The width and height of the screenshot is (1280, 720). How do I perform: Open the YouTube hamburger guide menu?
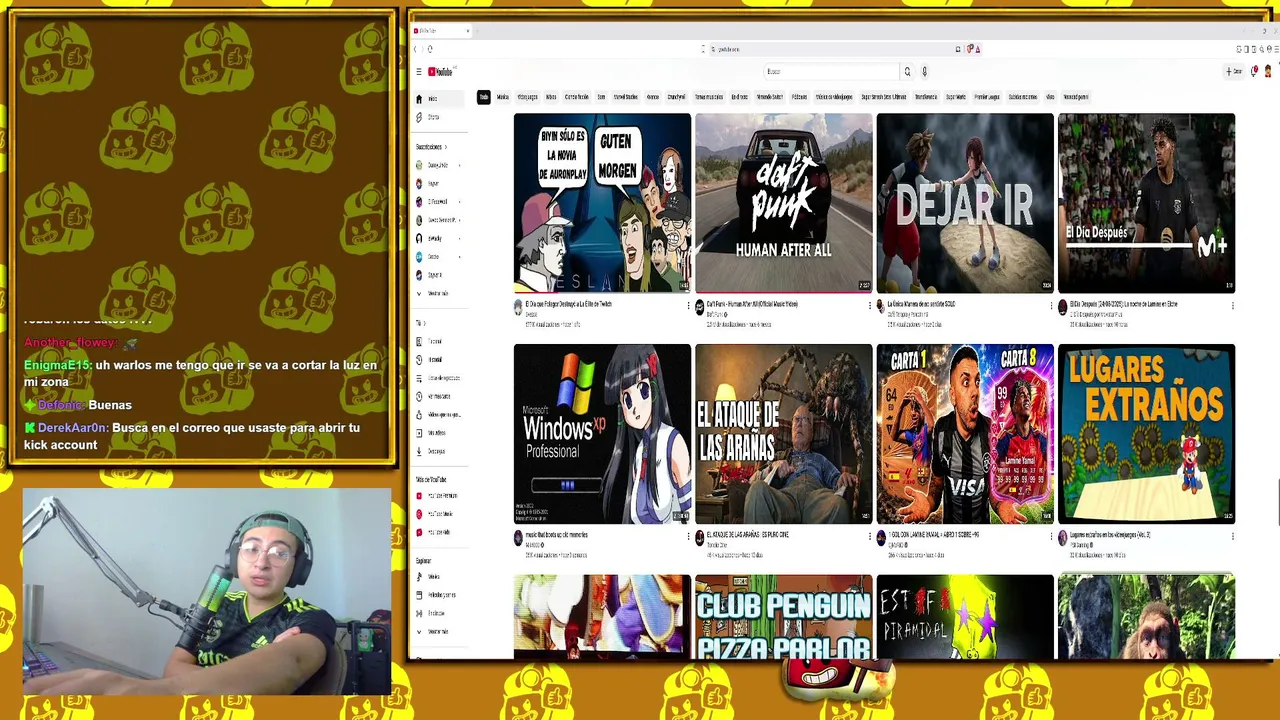pyautogui.click(x=419, y=72)
